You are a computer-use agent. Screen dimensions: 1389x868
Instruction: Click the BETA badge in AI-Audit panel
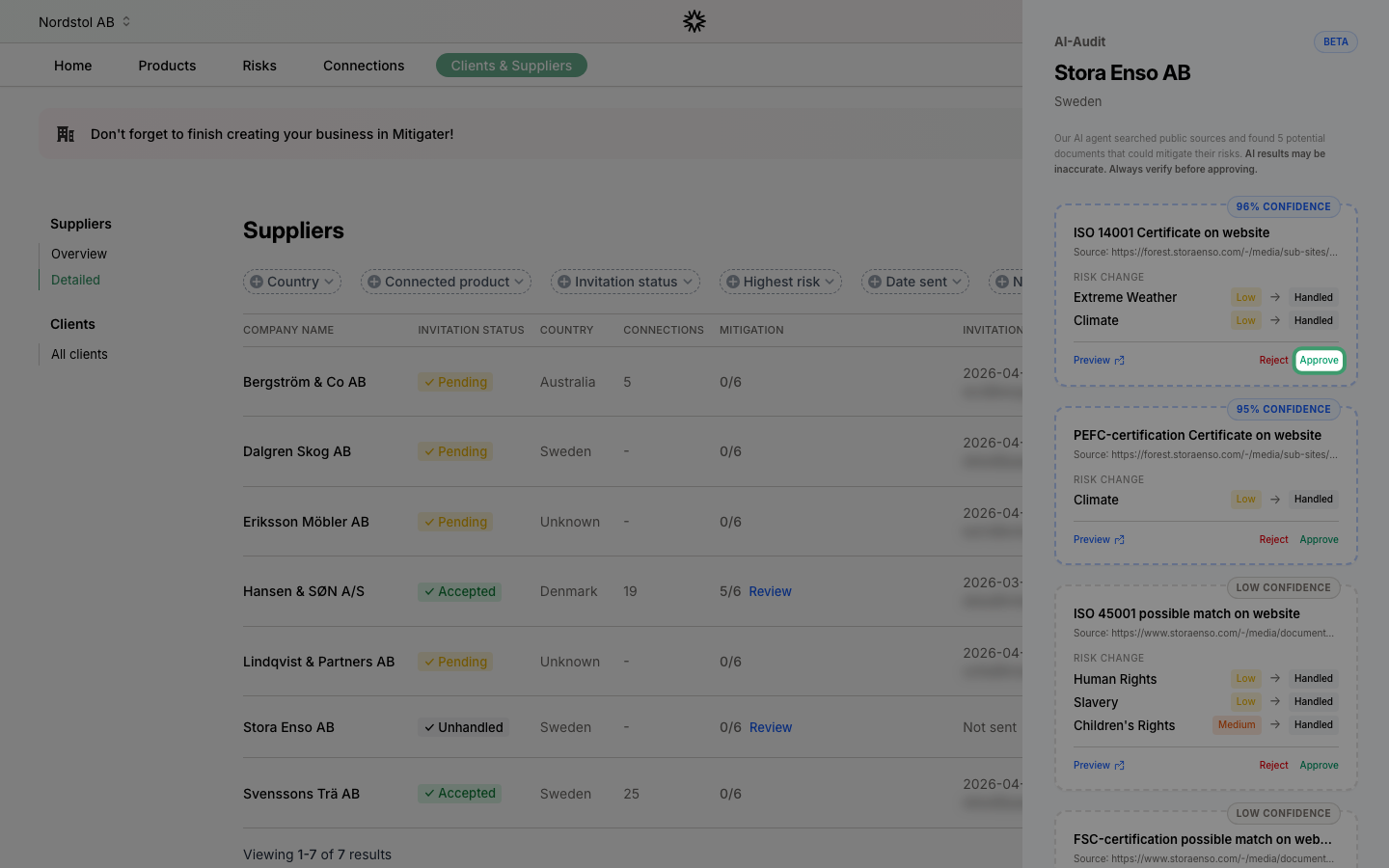point(1336,41)
